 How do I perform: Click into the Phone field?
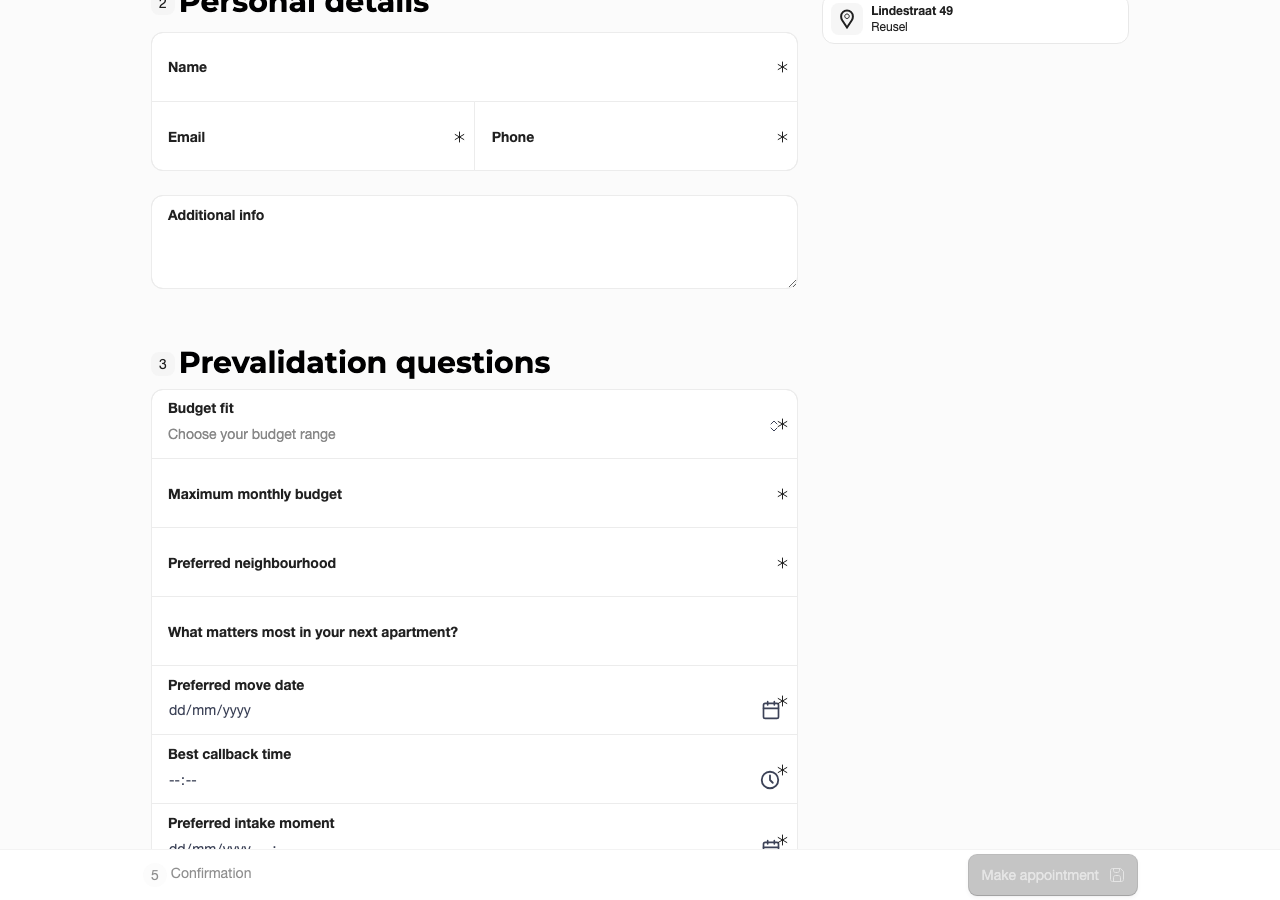click(636, 136)
